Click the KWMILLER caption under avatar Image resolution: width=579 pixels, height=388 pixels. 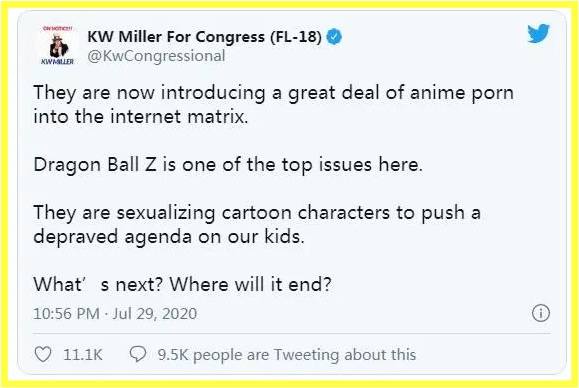coord(57,62)
